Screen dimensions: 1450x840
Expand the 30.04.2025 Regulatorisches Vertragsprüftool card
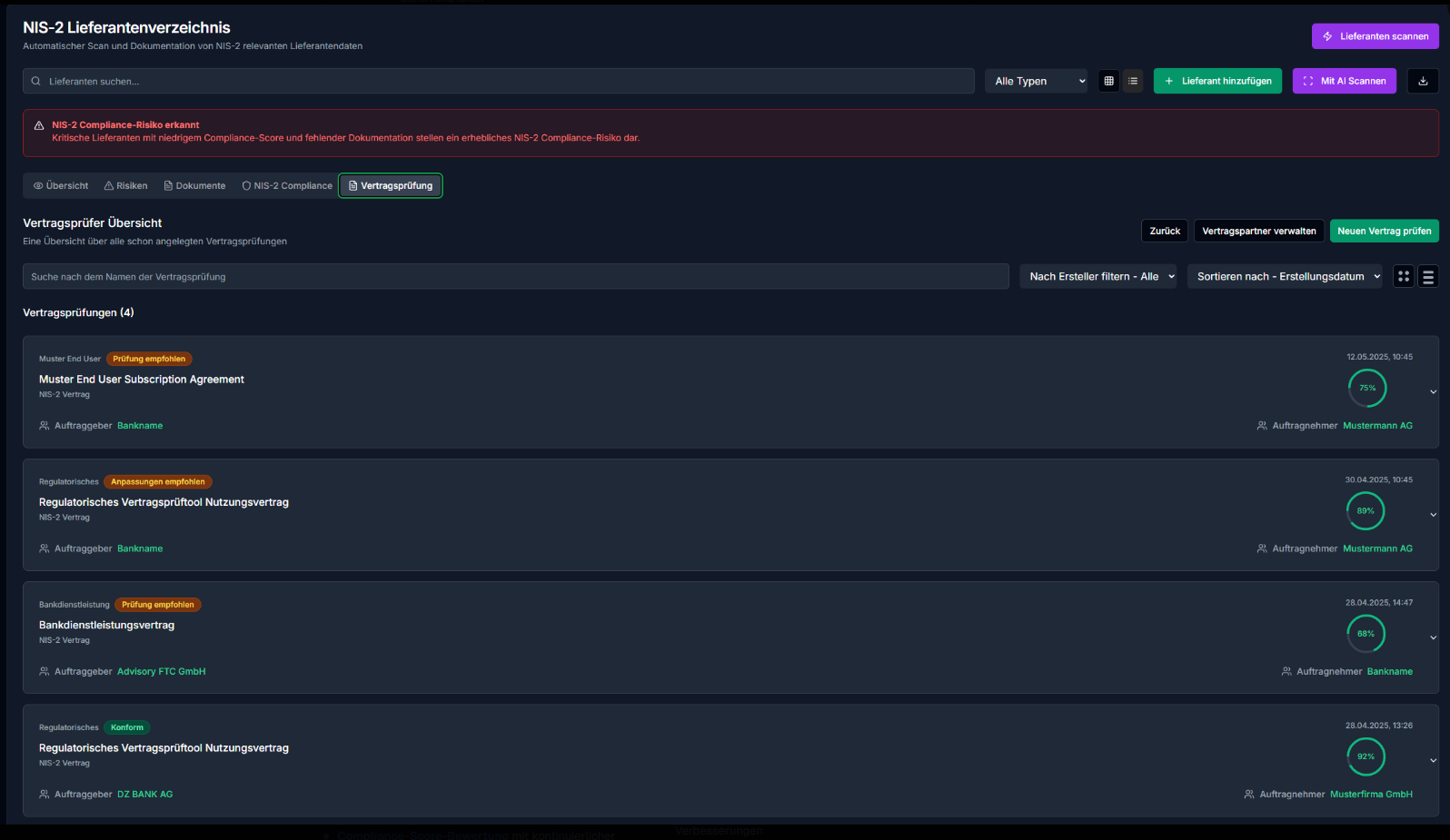click(1433, 515)
